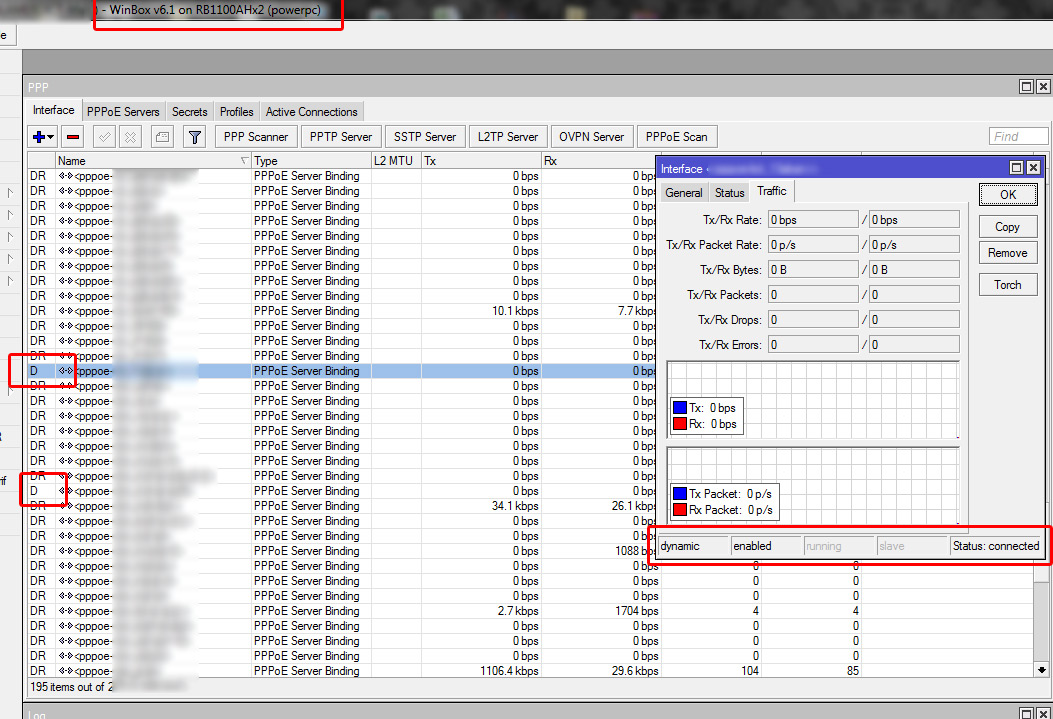Open dropdown arrow beside the add button

(x=51, y=138)
